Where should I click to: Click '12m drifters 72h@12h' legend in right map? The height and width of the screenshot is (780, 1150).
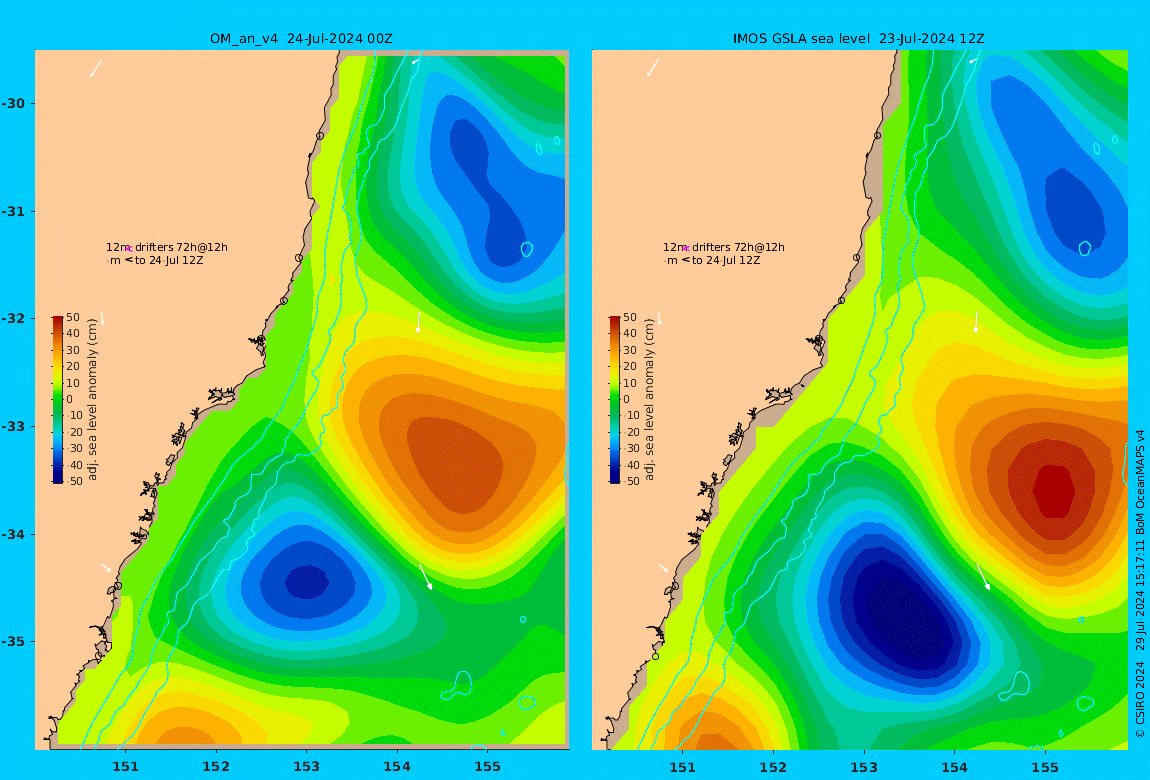(724, 247)
